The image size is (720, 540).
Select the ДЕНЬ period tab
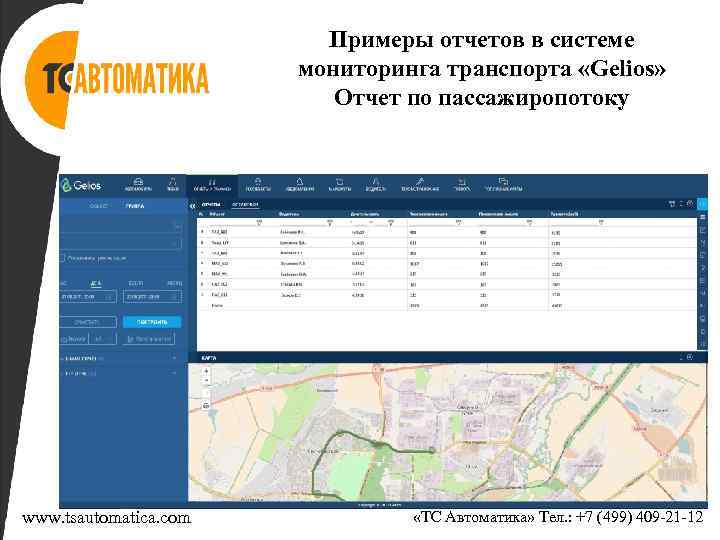96,284
